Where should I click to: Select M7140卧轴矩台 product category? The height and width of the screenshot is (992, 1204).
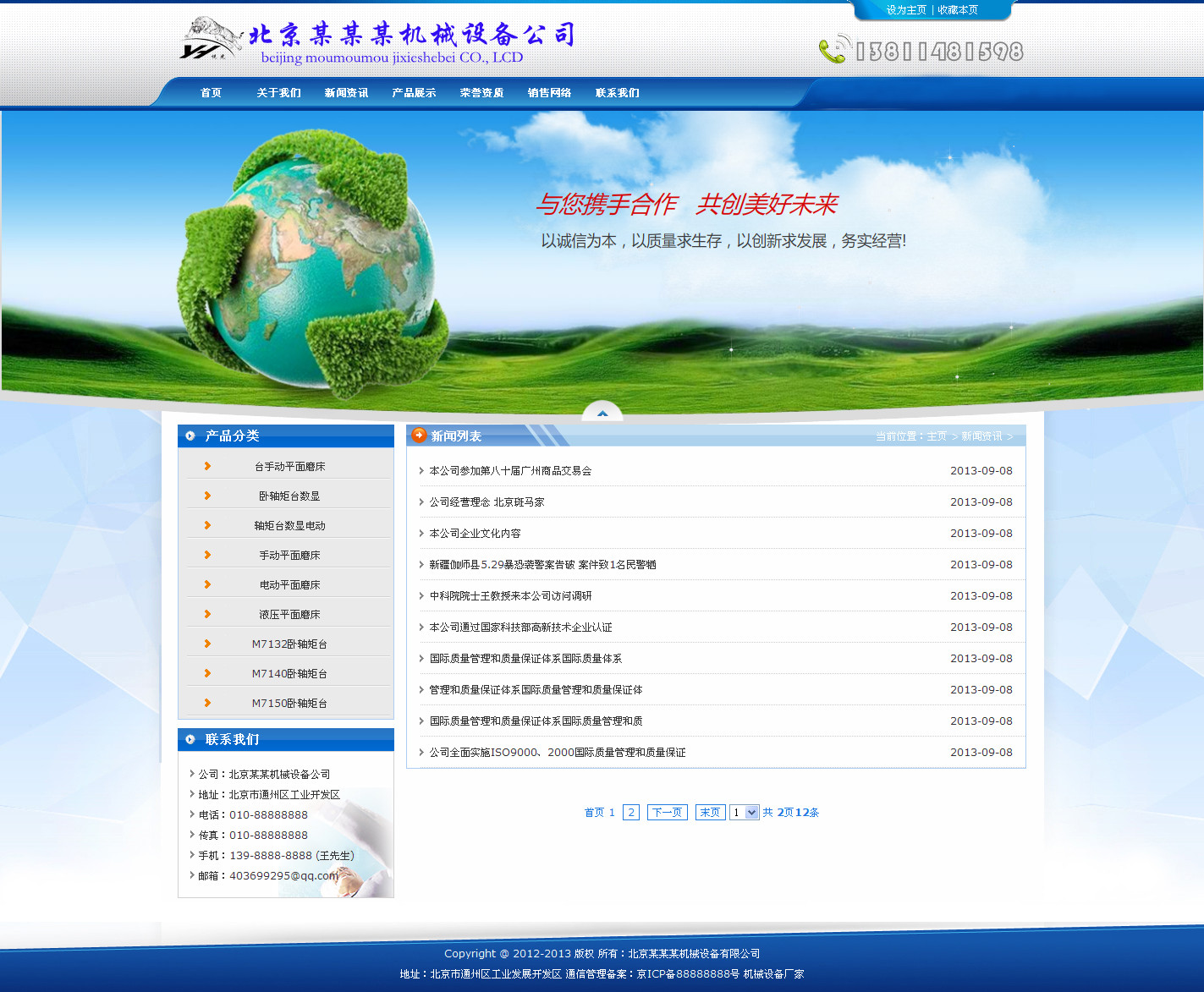(289, 674)
